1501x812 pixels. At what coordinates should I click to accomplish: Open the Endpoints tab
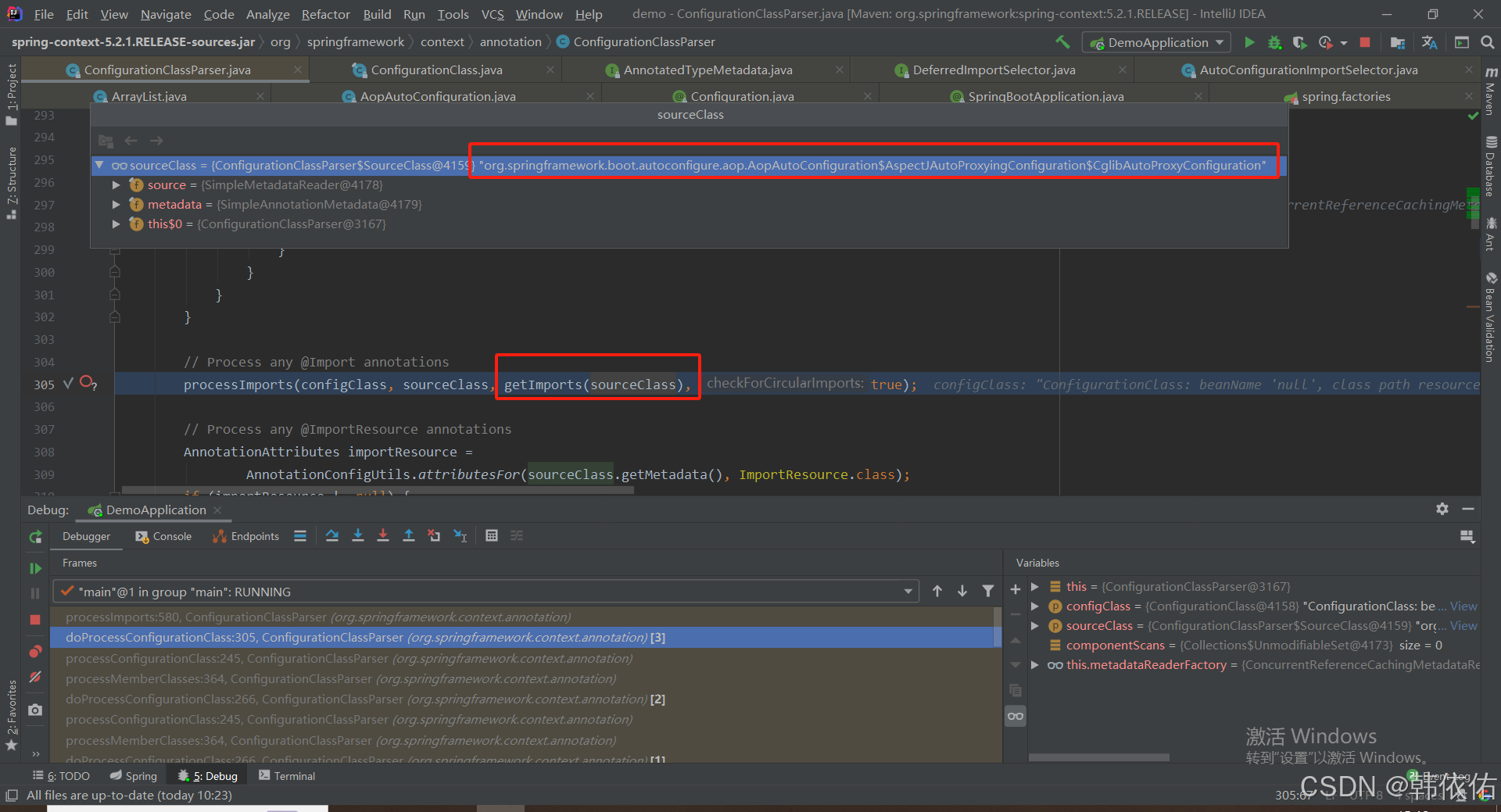[246, 536]
